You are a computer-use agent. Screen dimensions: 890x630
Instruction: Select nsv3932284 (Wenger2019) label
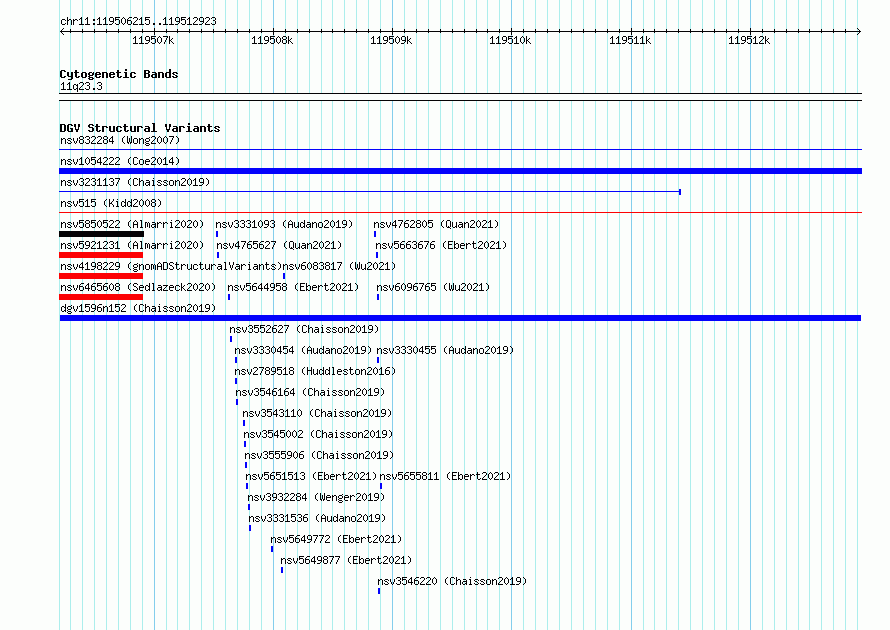(x=316, y=497)
